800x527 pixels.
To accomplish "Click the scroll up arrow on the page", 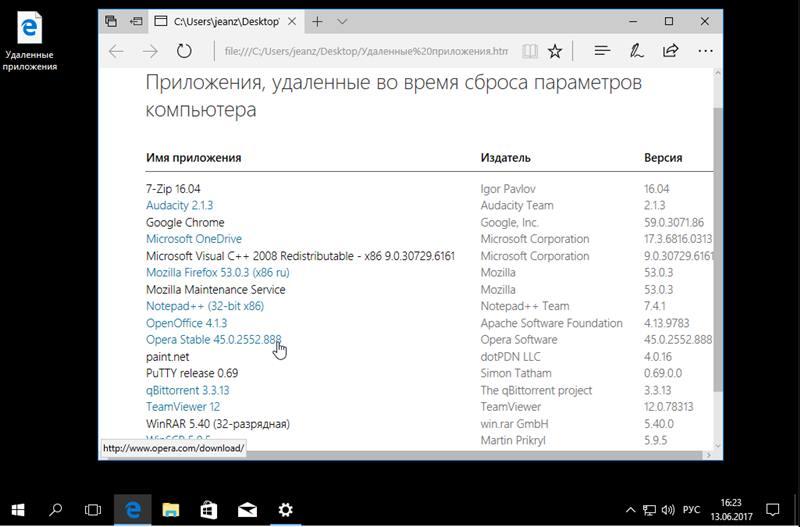I will (718, 74).
